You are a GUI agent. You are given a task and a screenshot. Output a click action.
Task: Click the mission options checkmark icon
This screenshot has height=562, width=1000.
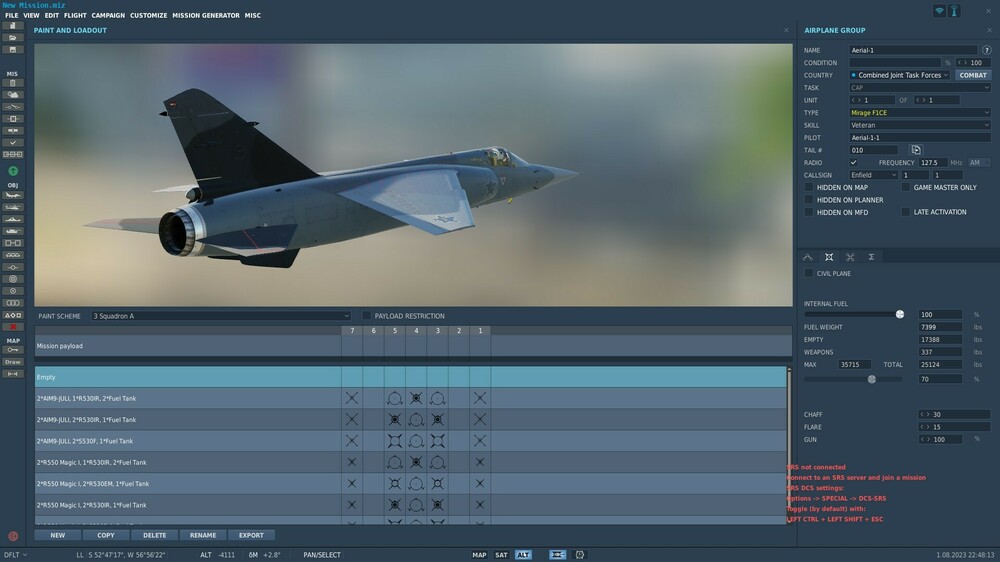tap(12, 143)
